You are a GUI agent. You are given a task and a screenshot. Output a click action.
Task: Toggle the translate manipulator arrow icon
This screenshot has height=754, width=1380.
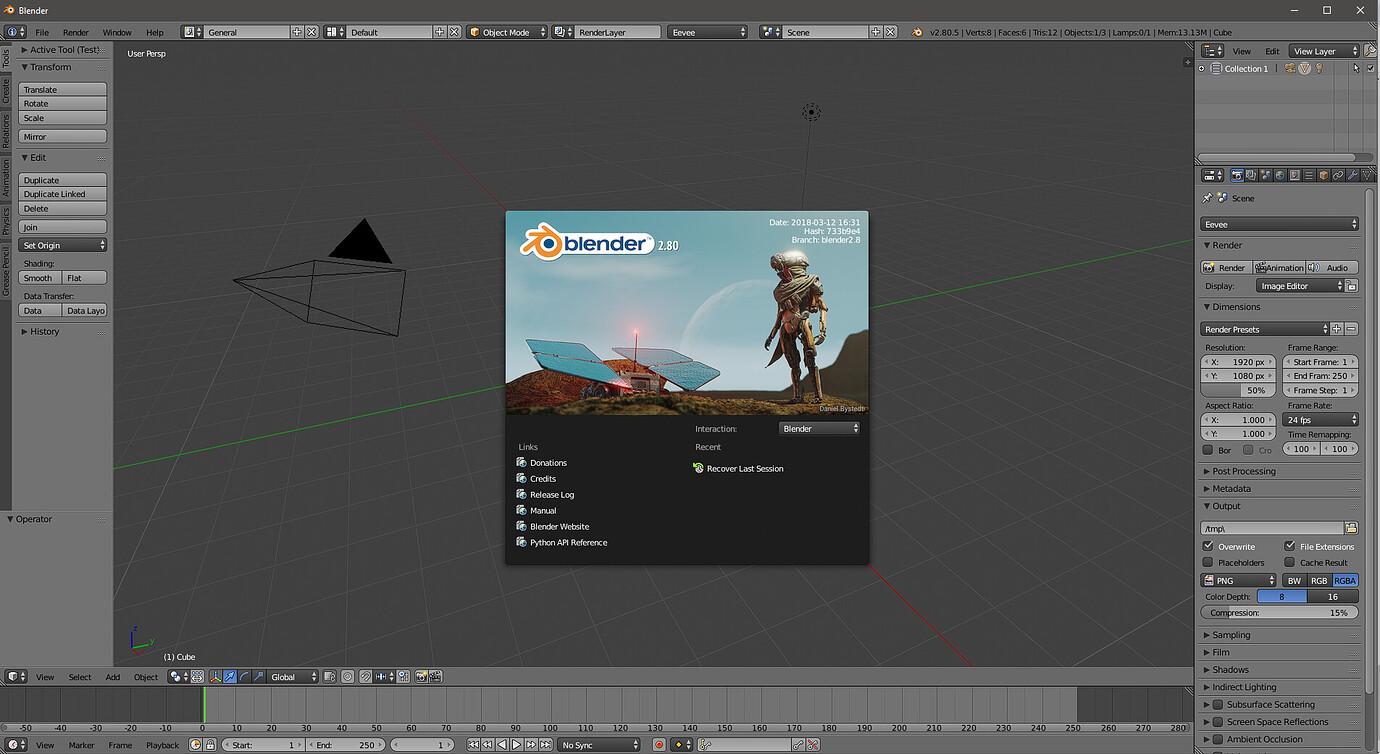230,677
